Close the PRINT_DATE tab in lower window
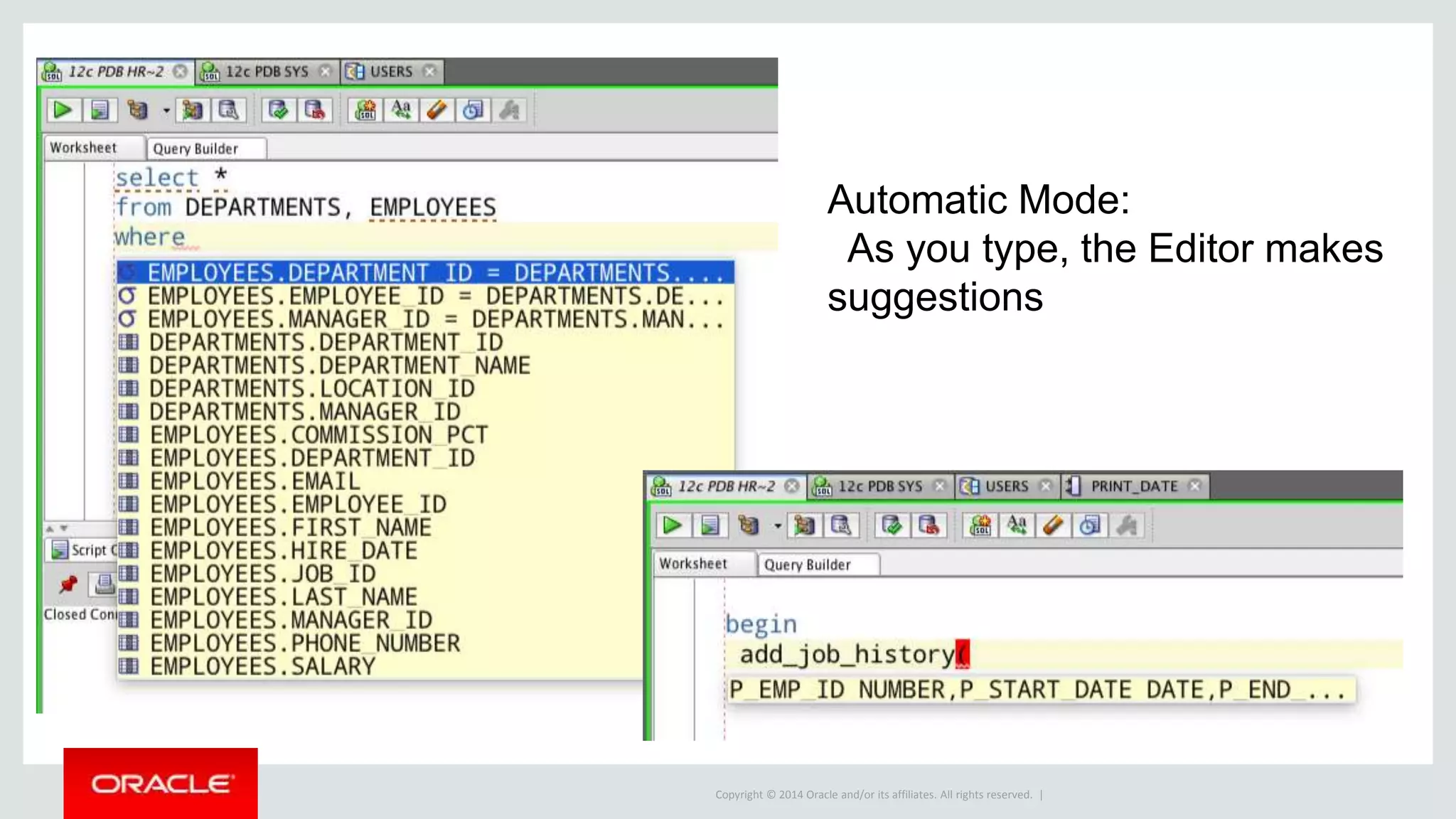The height and width of the screenshot is (819, 1456). coord(1195,486)
